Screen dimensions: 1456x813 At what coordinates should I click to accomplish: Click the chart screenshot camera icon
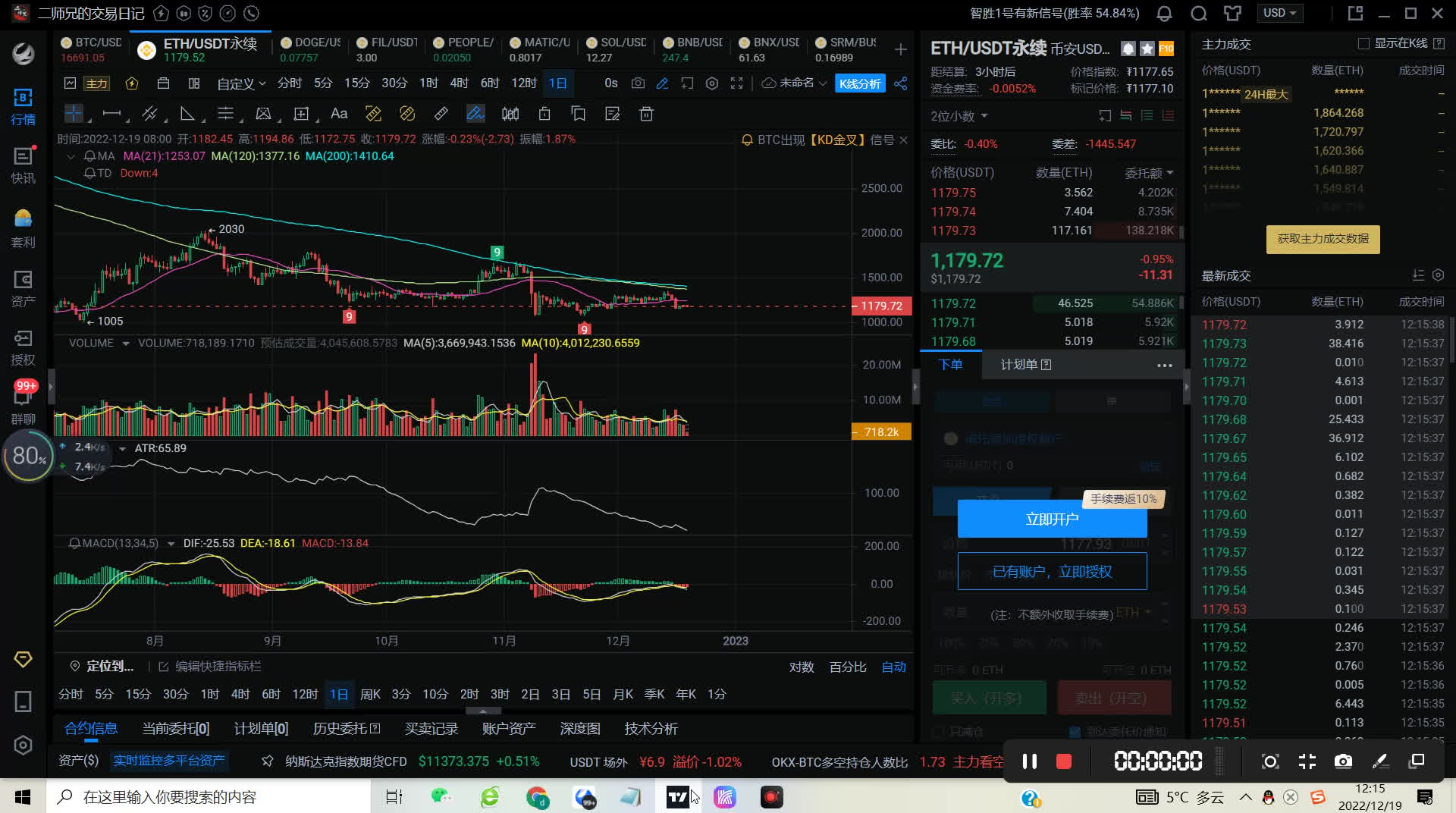[638, 83]
